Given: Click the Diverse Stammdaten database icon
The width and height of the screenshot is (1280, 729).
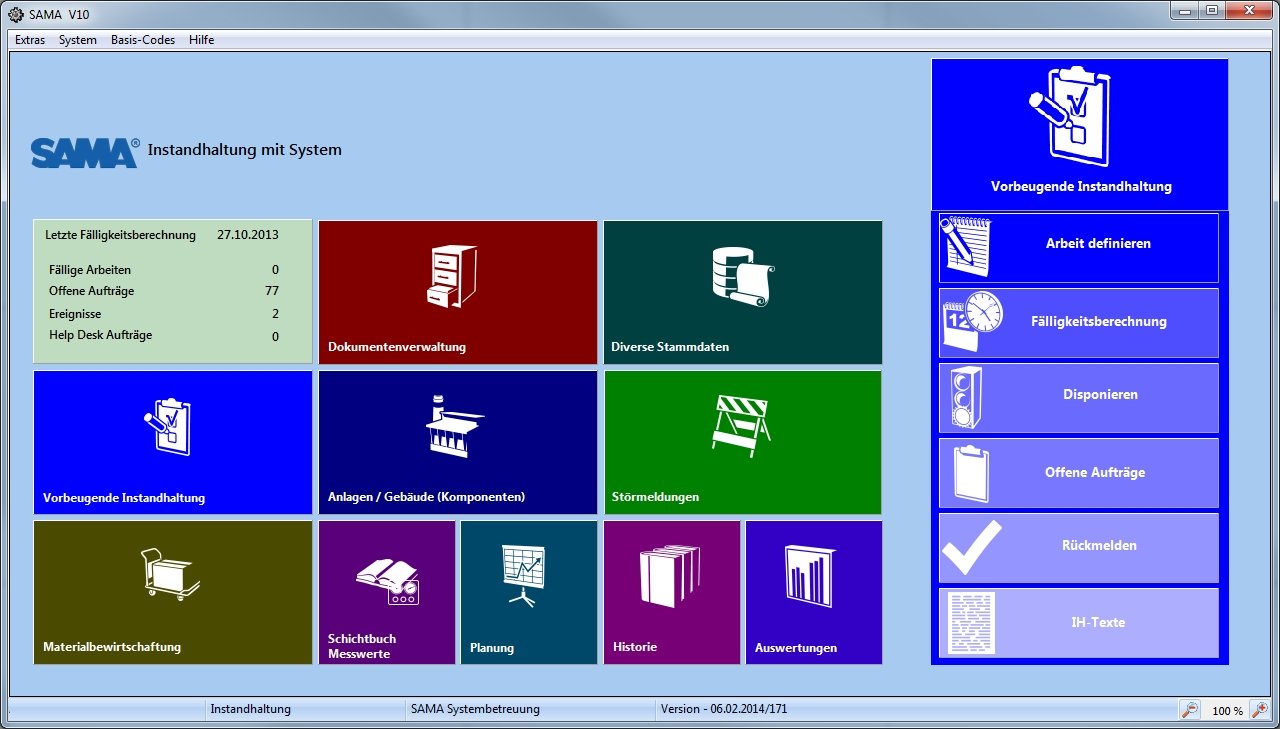Looking at the screenshot, I should click(x=743, y=275).
